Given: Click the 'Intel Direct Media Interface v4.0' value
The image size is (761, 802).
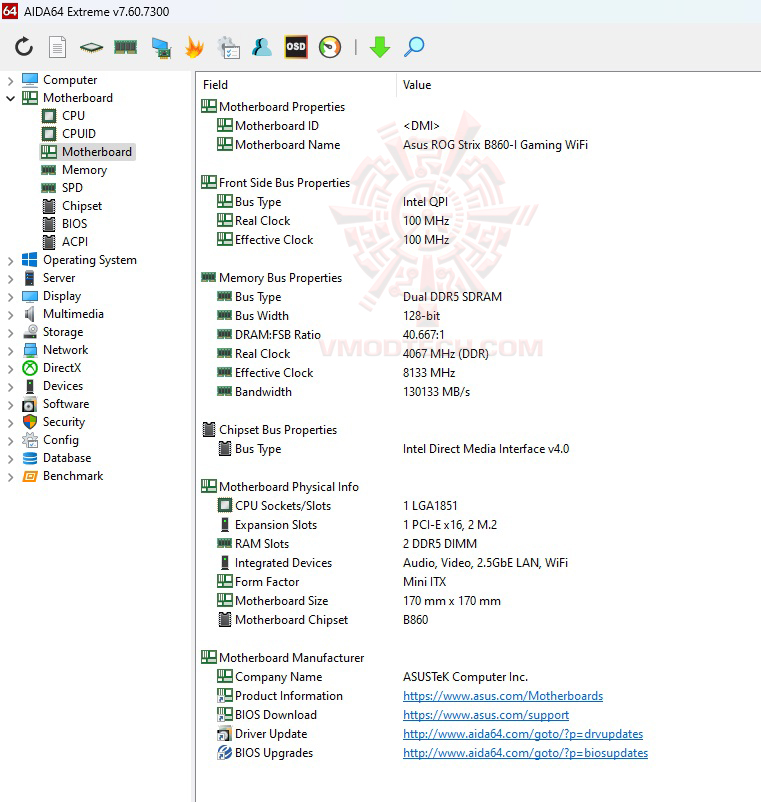Looking at the screenshot, I should click(x=486, y=449).
